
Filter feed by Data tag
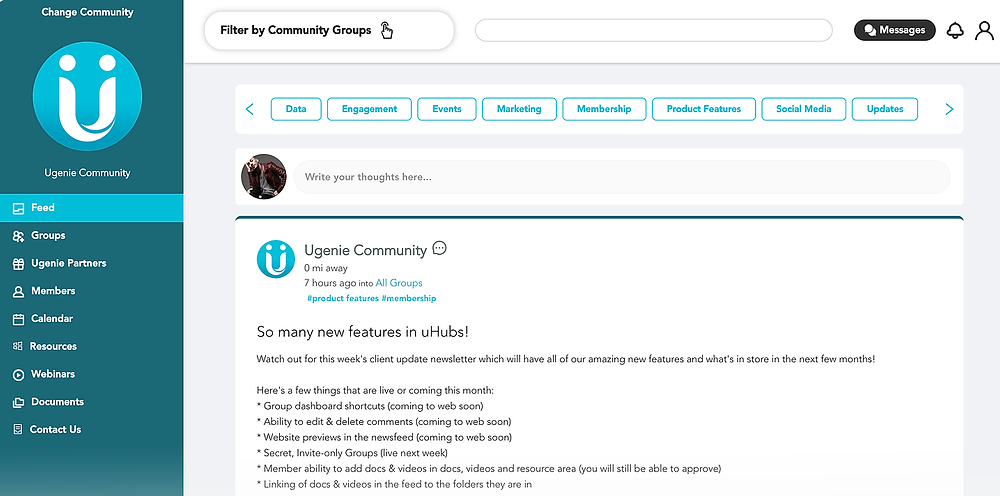(296, 109)
